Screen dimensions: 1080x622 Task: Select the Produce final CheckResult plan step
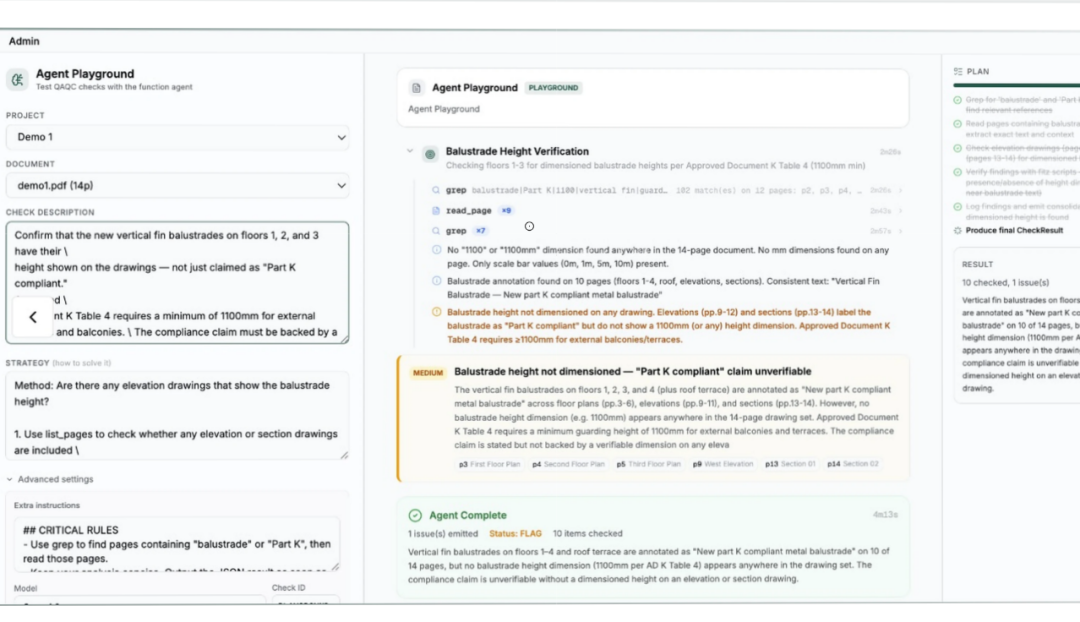1014,231
